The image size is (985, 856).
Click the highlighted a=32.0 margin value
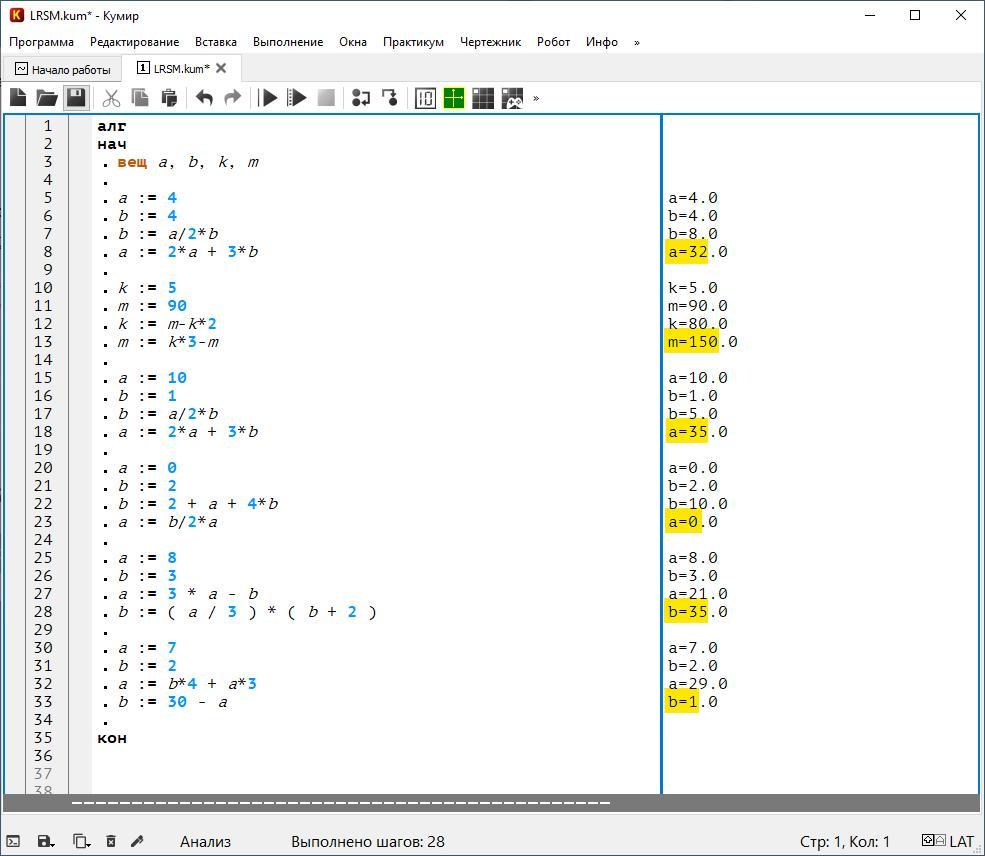click(697, 252)
